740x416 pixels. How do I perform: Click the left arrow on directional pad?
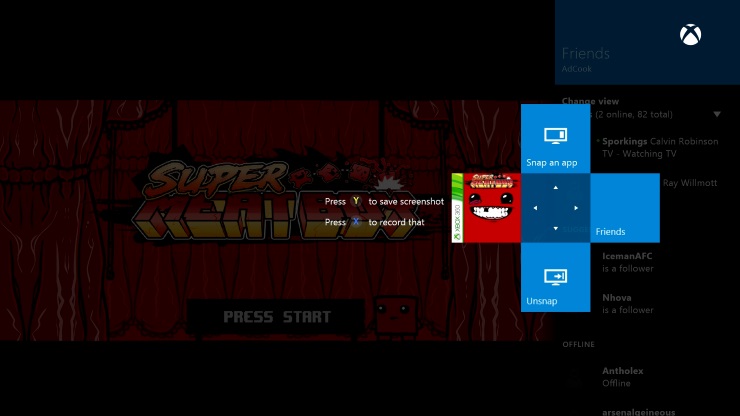(535, 208)
